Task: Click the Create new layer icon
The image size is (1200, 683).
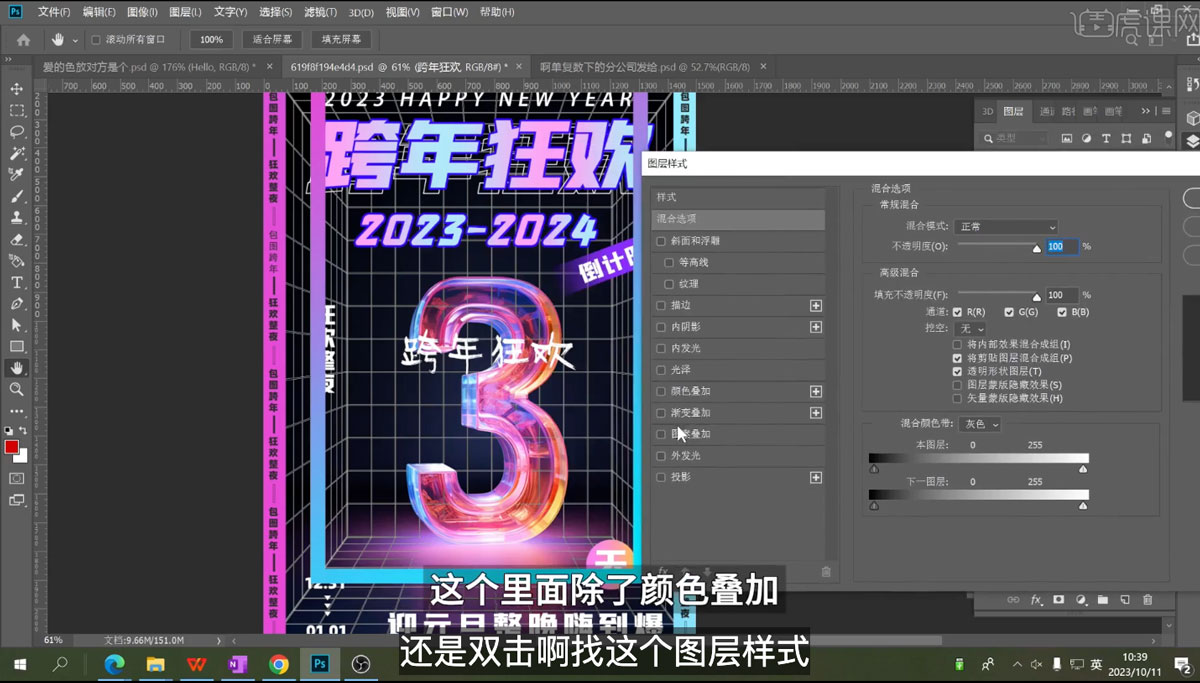Action: (1124, 600)
